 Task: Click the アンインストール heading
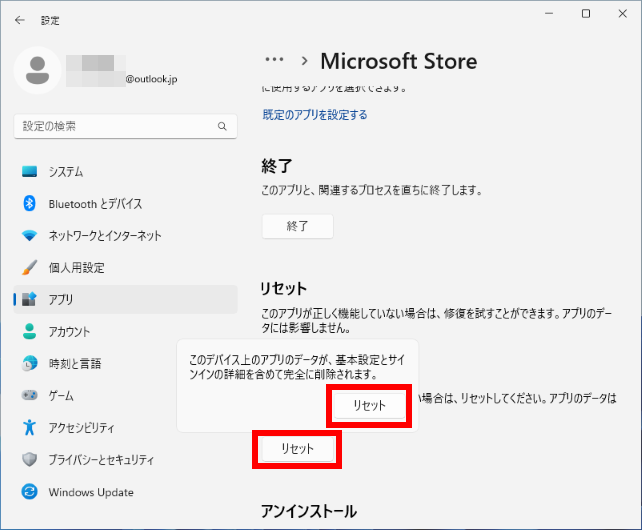309,512
